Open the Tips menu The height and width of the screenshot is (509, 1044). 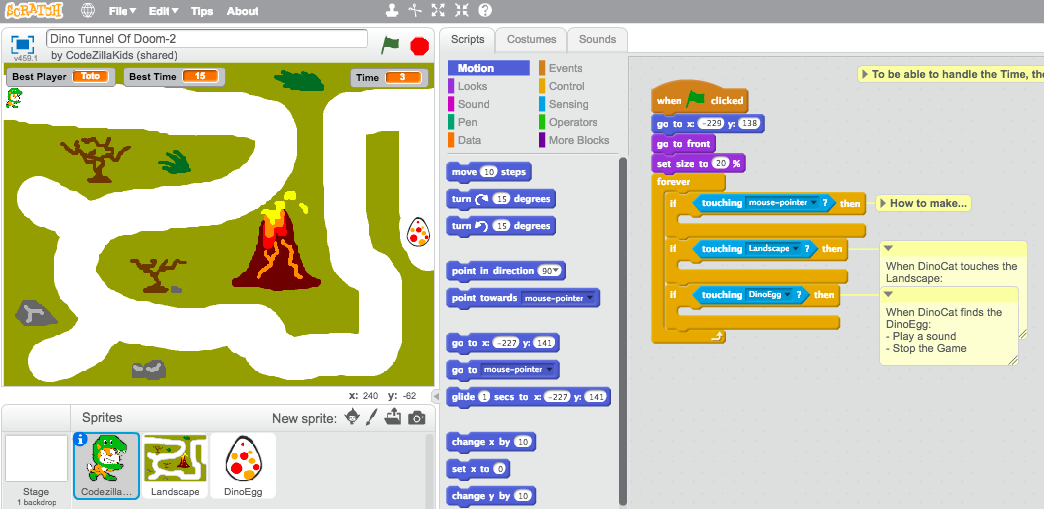[202, 11]
